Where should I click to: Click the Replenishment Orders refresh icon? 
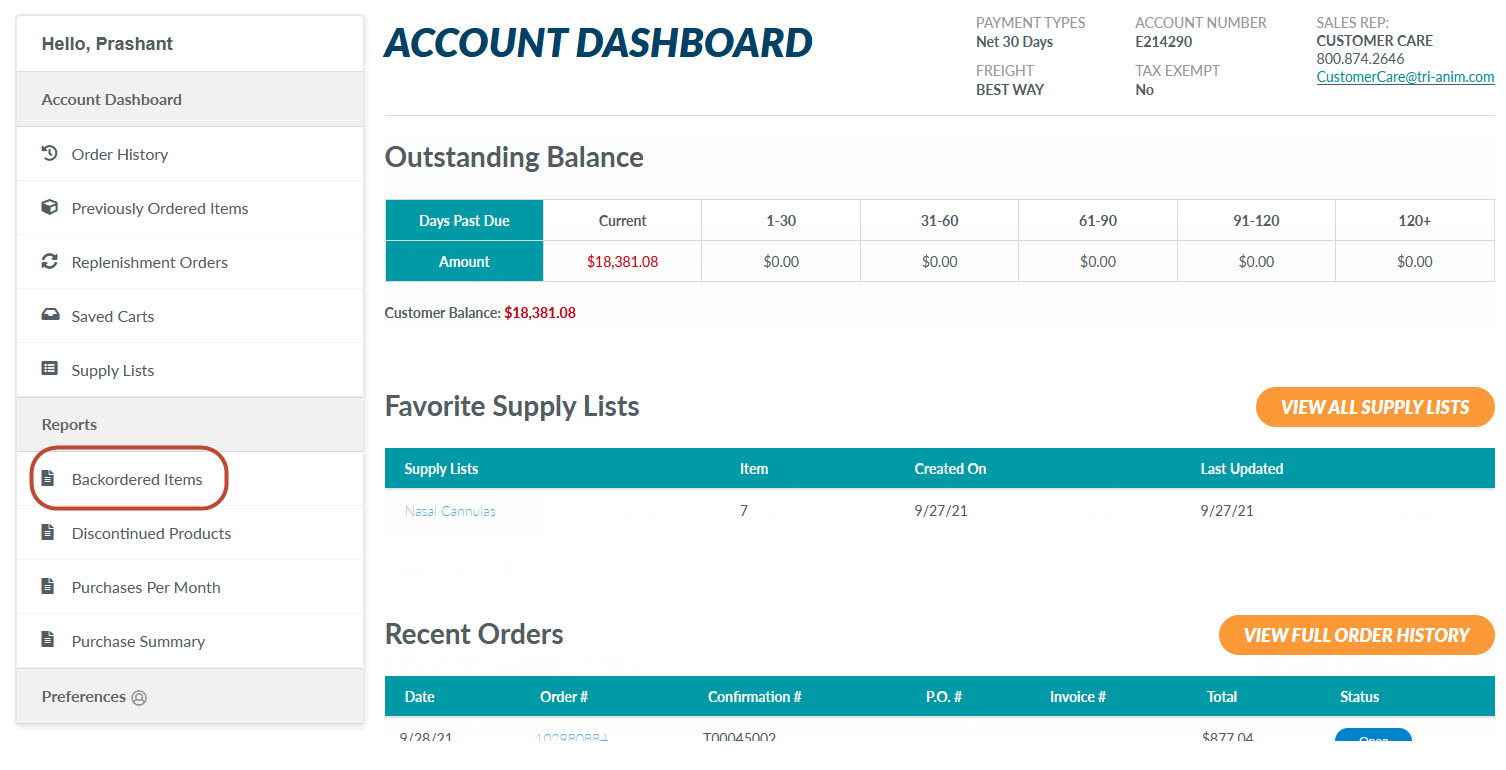[49, 262]
